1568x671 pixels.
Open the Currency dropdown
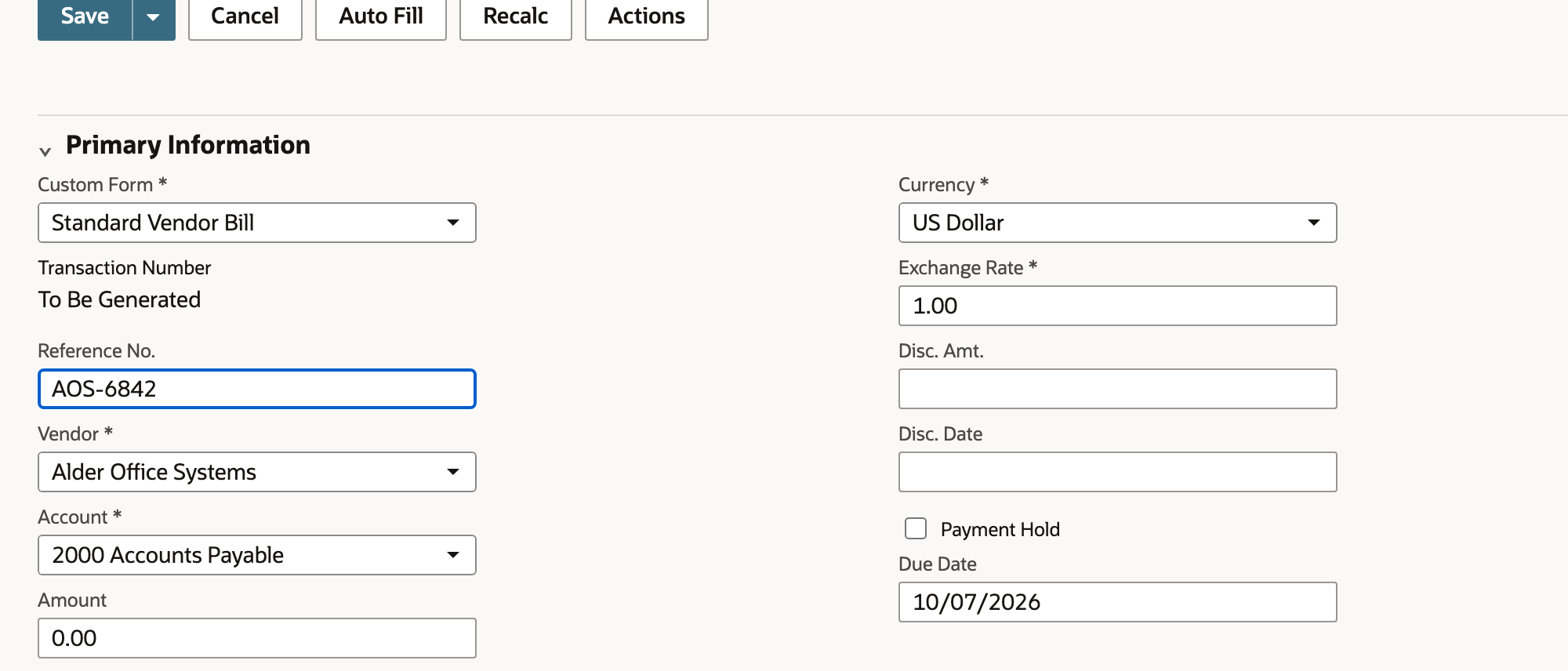pos(1118,223)
